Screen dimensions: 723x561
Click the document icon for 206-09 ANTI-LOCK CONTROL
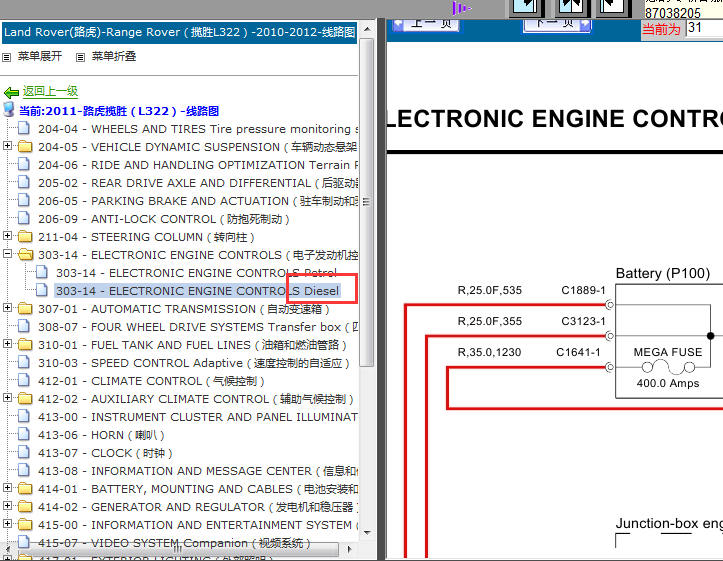coord(24,218)
